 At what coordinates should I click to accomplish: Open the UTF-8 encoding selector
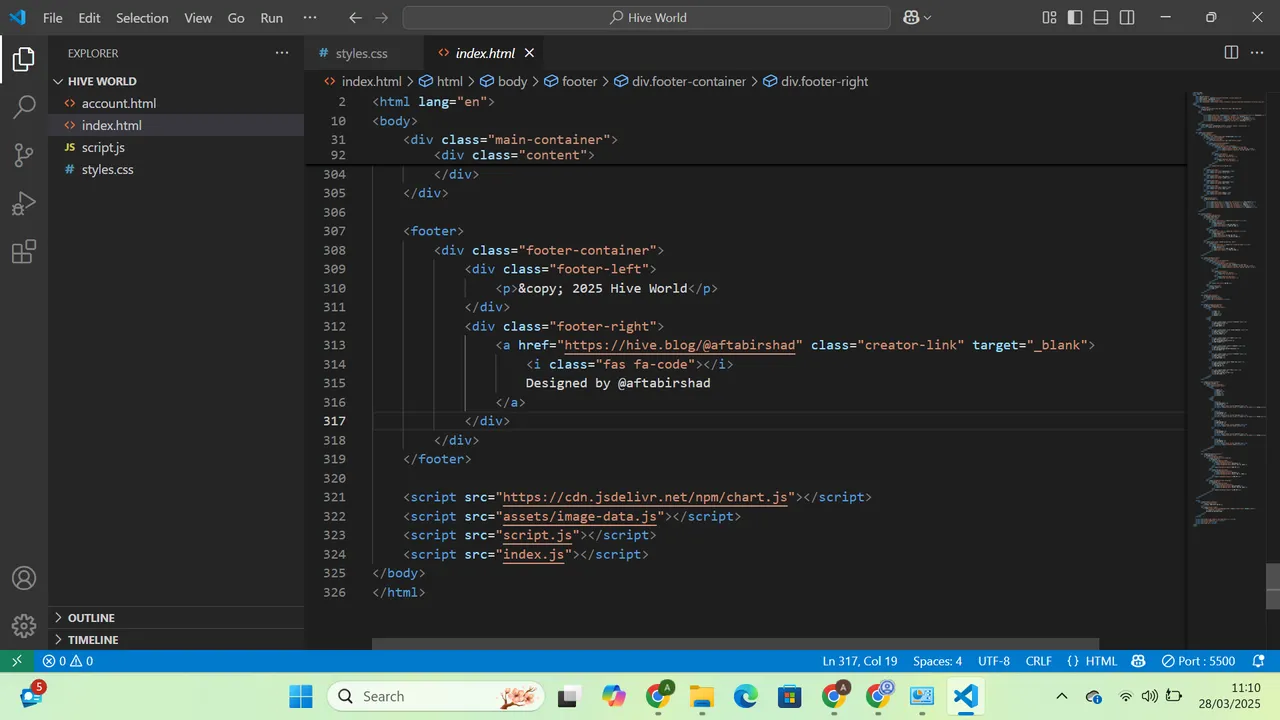click(x=994, y=661)
